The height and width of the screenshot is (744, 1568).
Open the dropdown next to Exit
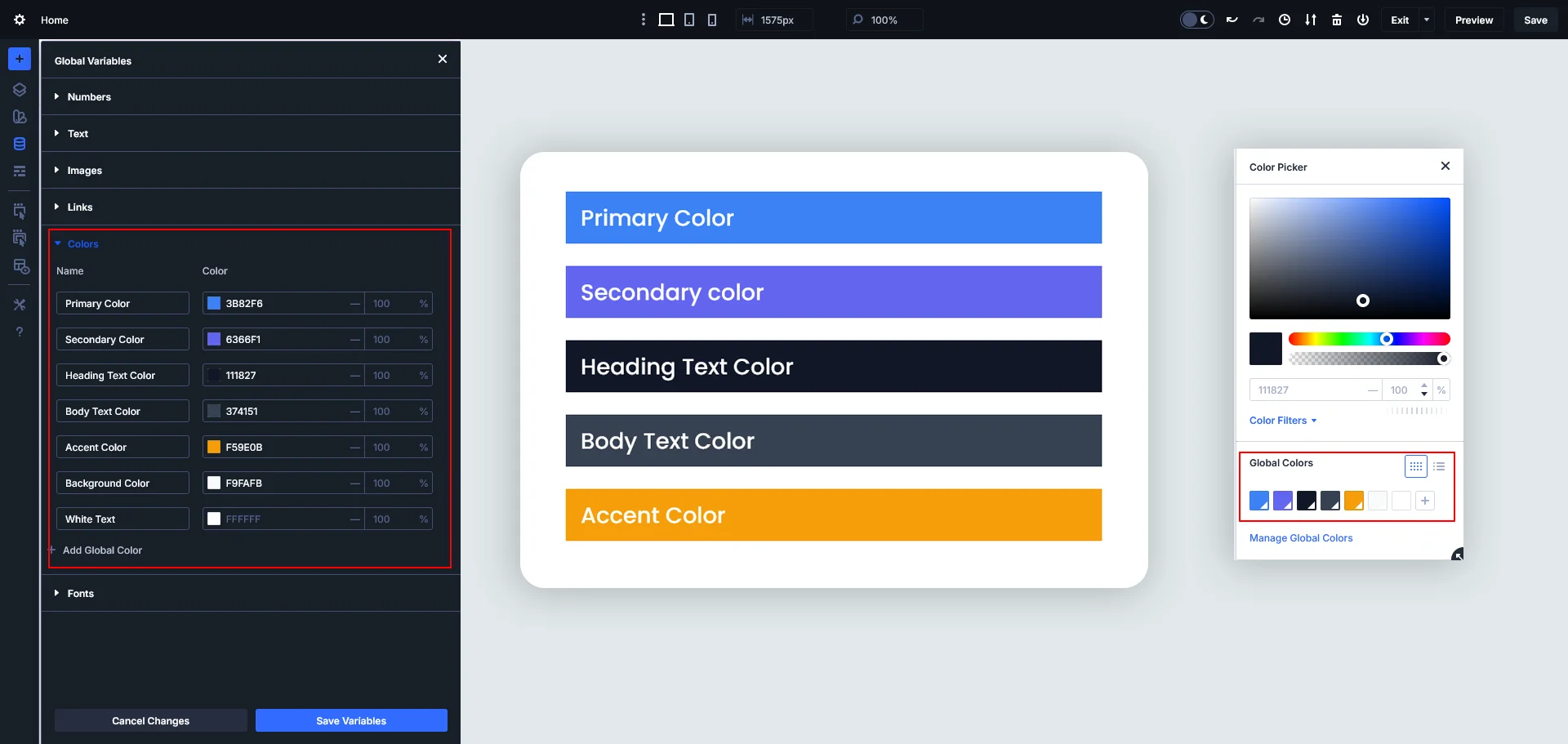click(1427, 19)
